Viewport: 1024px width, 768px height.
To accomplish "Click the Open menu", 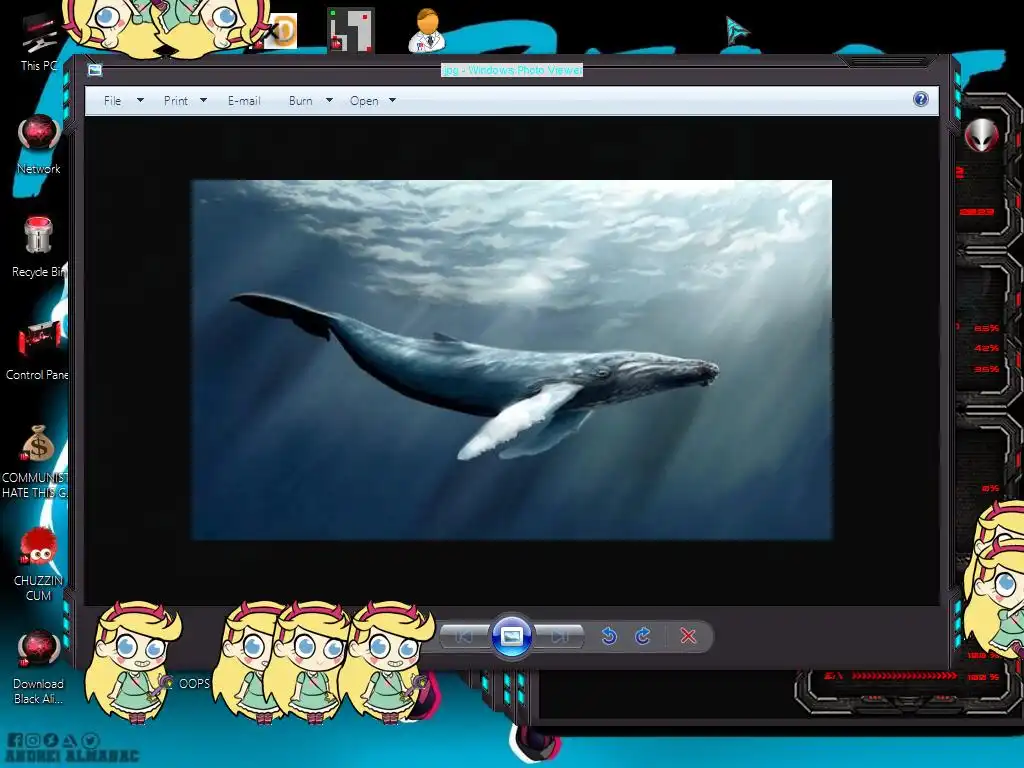I will click(364, 101).
